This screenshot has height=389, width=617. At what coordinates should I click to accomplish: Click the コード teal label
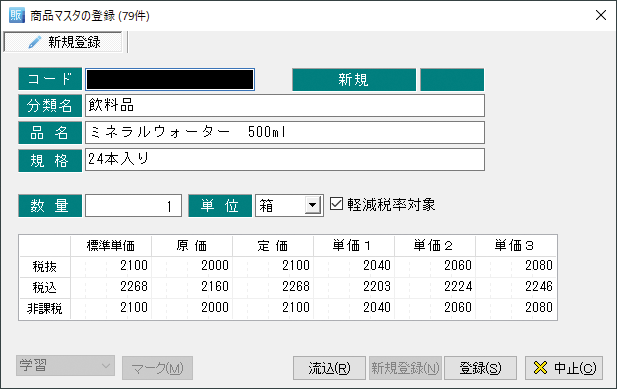(x=50, y=79)
